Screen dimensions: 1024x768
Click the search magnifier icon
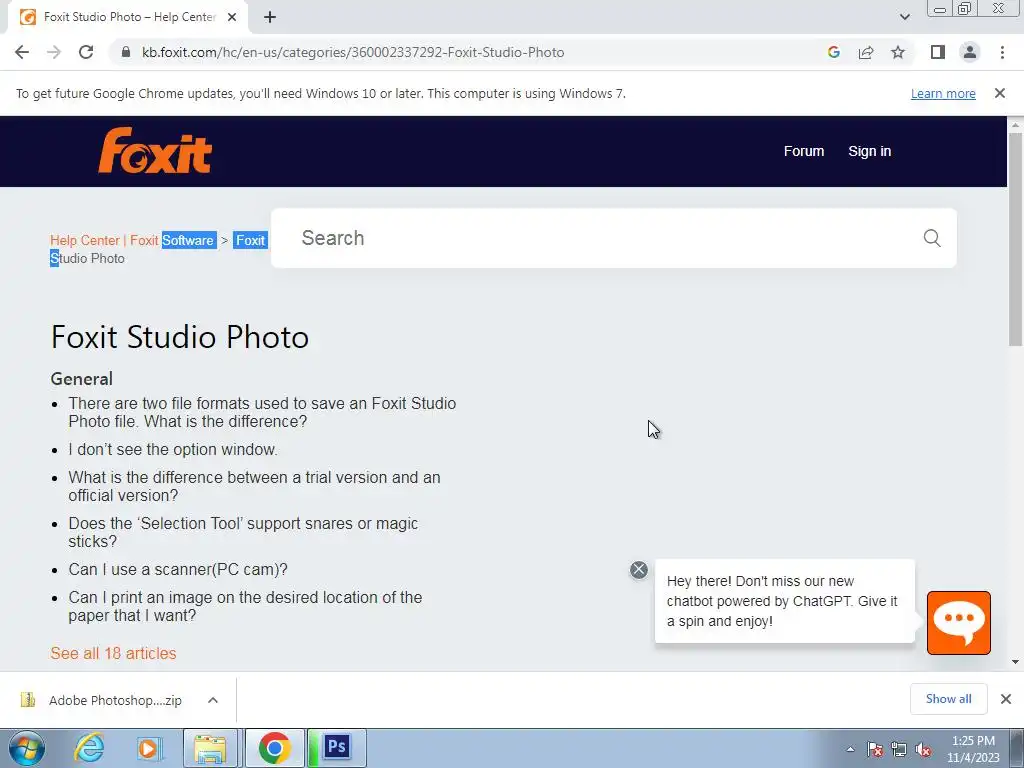point(932,238)
